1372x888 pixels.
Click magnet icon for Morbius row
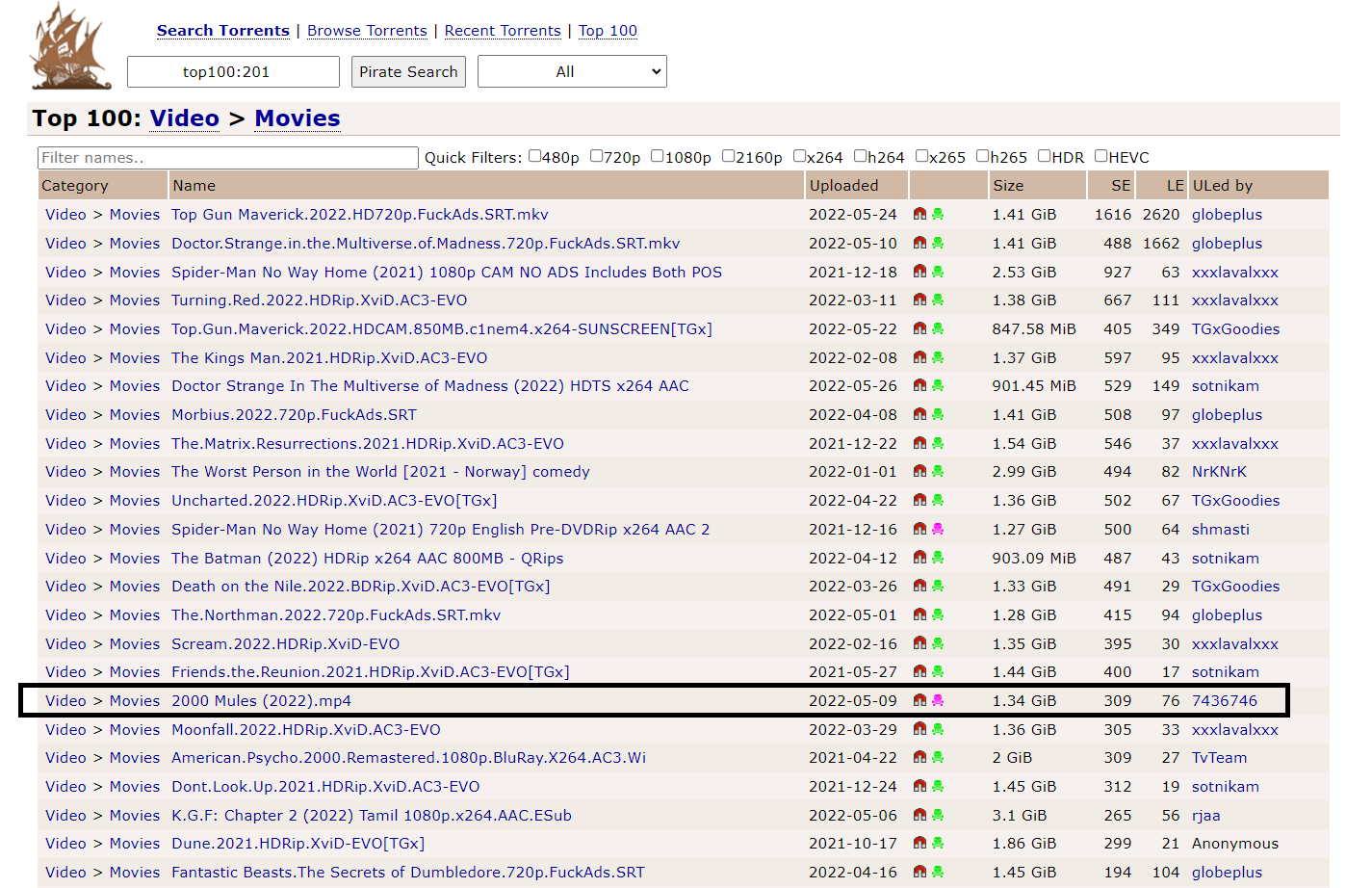pos(919,415)
